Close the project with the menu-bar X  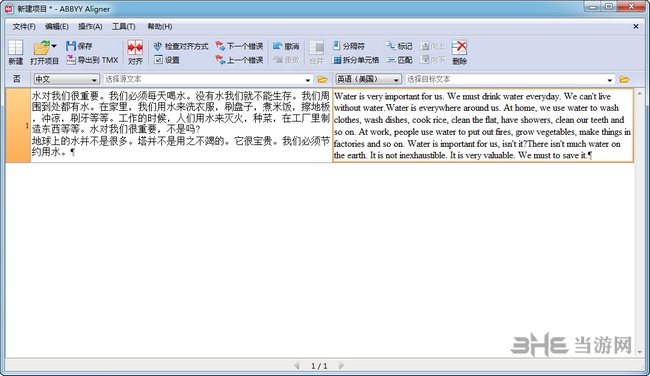pyautogui.click(x=636, y=27)
